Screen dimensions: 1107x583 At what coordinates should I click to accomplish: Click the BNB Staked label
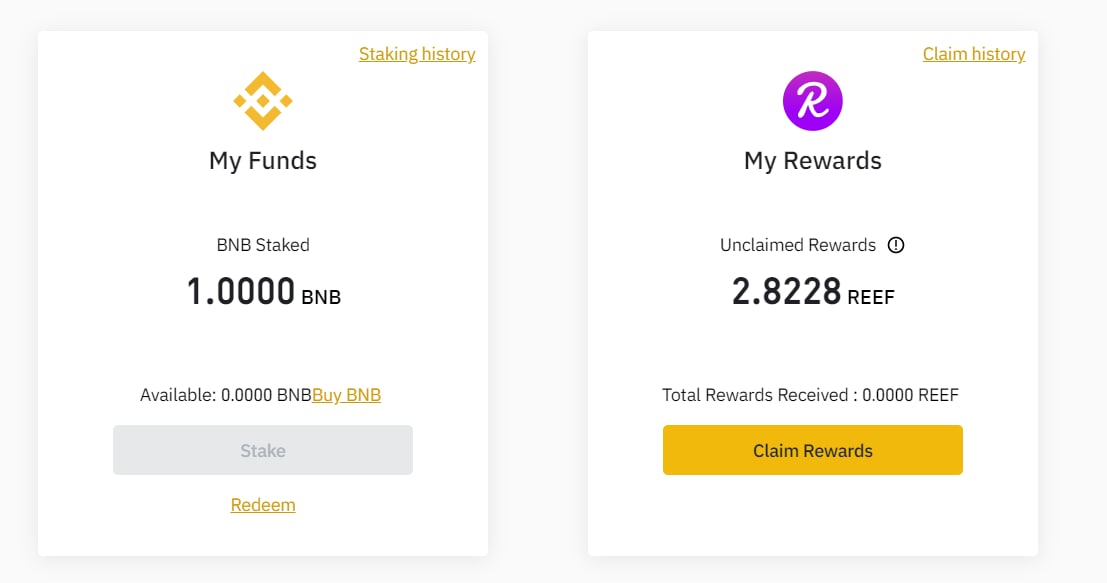(263, 245)
